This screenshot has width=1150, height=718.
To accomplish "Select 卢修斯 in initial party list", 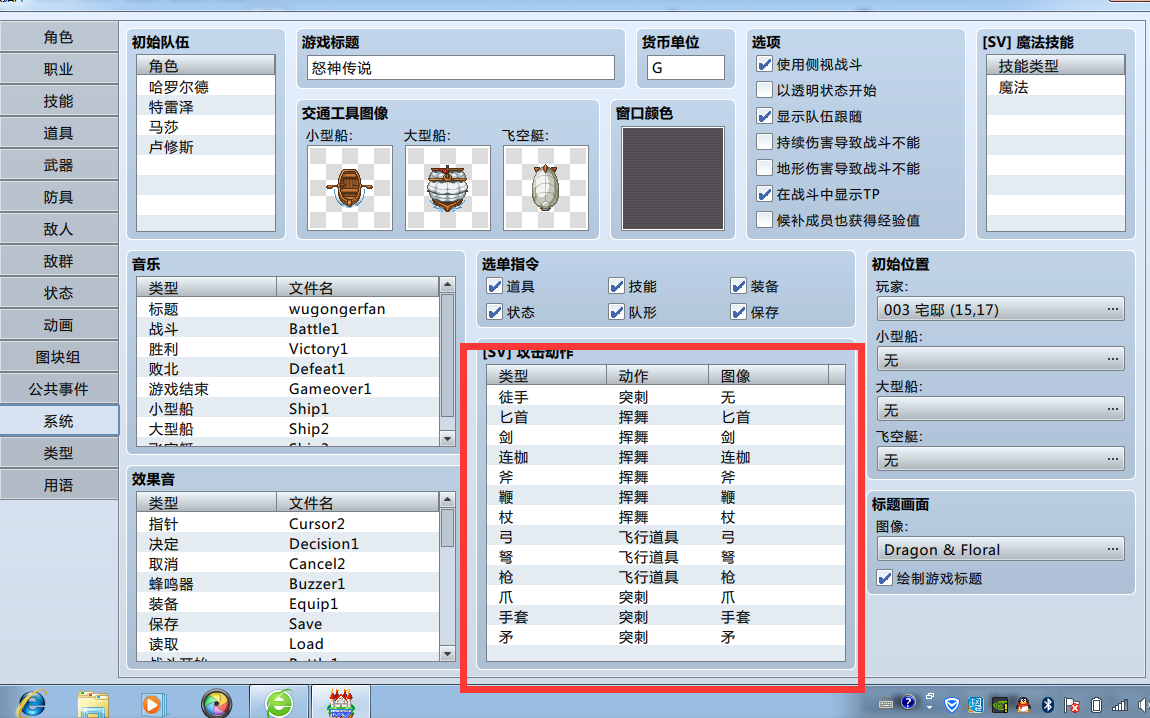I will [206, 147].
